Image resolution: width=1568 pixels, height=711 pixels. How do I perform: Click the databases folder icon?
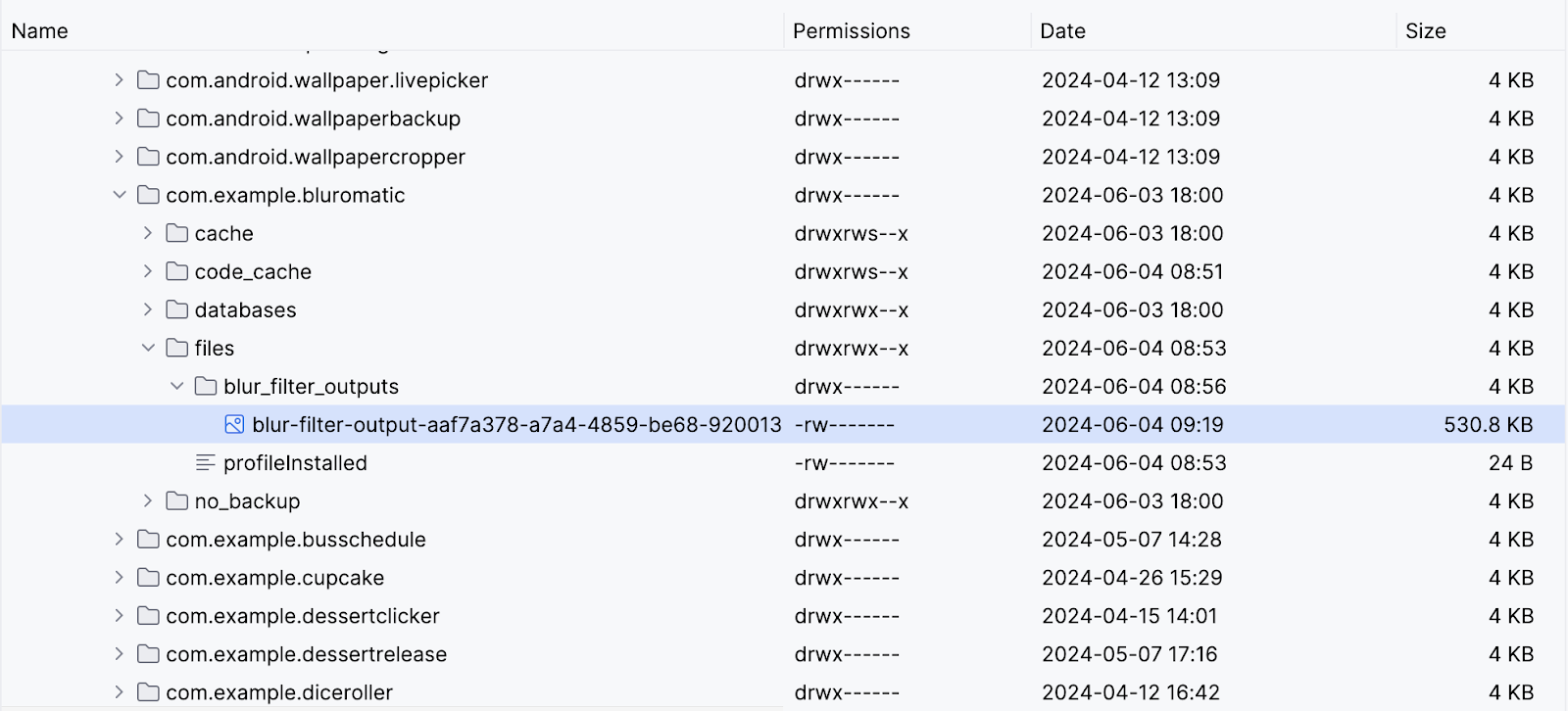click(177, 309)
